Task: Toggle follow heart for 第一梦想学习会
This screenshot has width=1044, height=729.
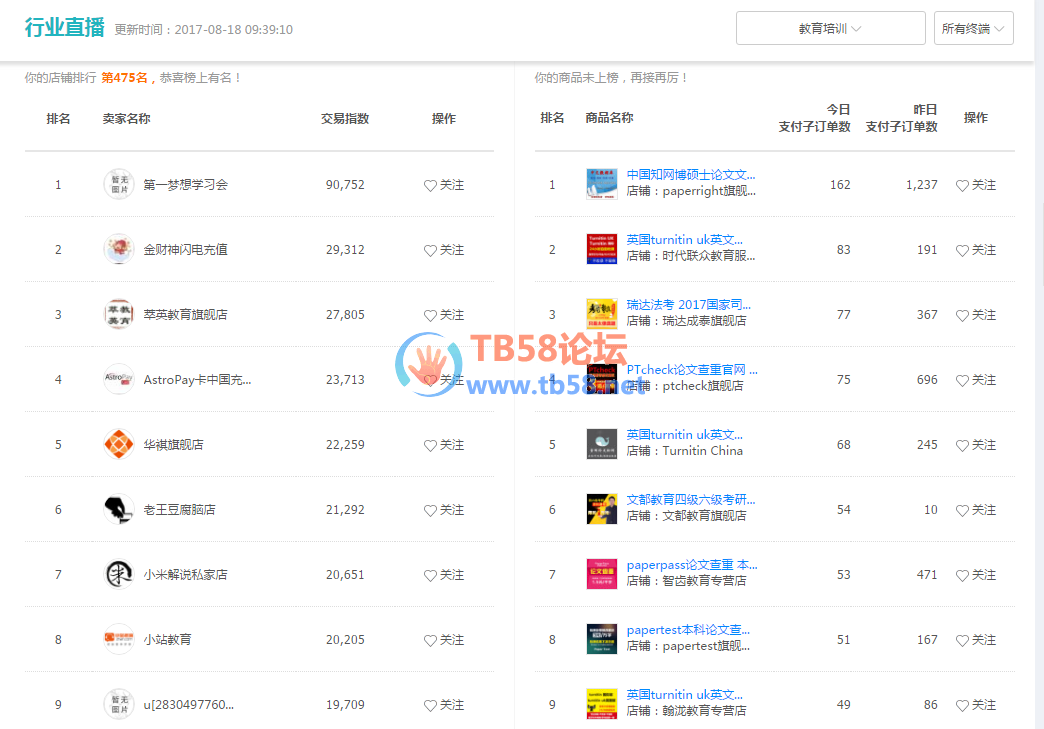Action: (444, 185)
